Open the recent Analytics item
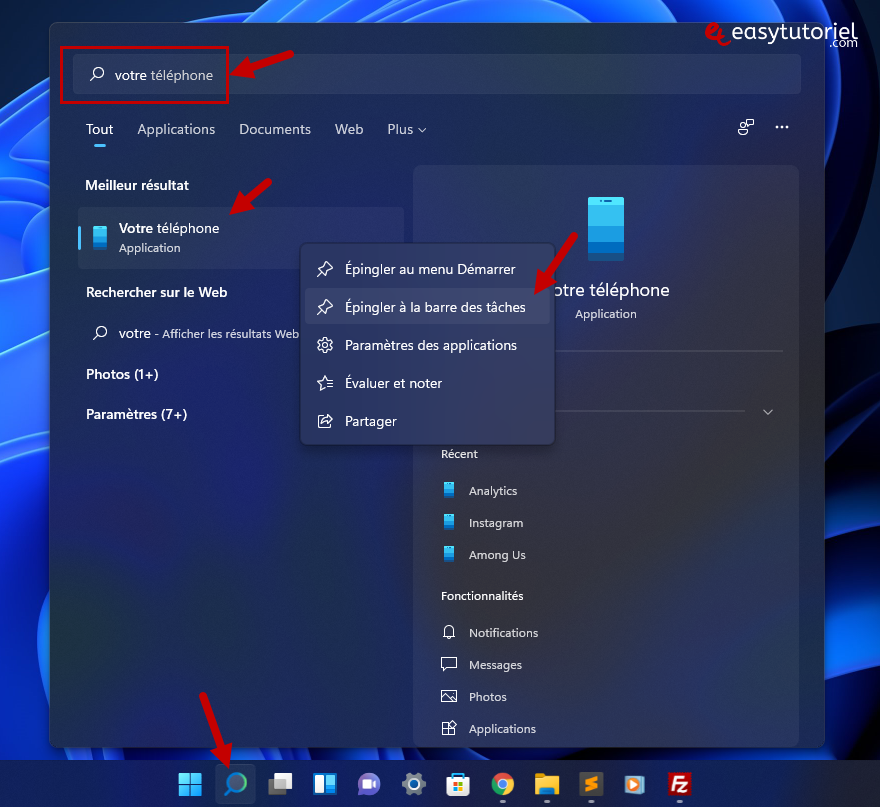Image resolution: width=880 pixels, height=807 pixels. (493, 490)
